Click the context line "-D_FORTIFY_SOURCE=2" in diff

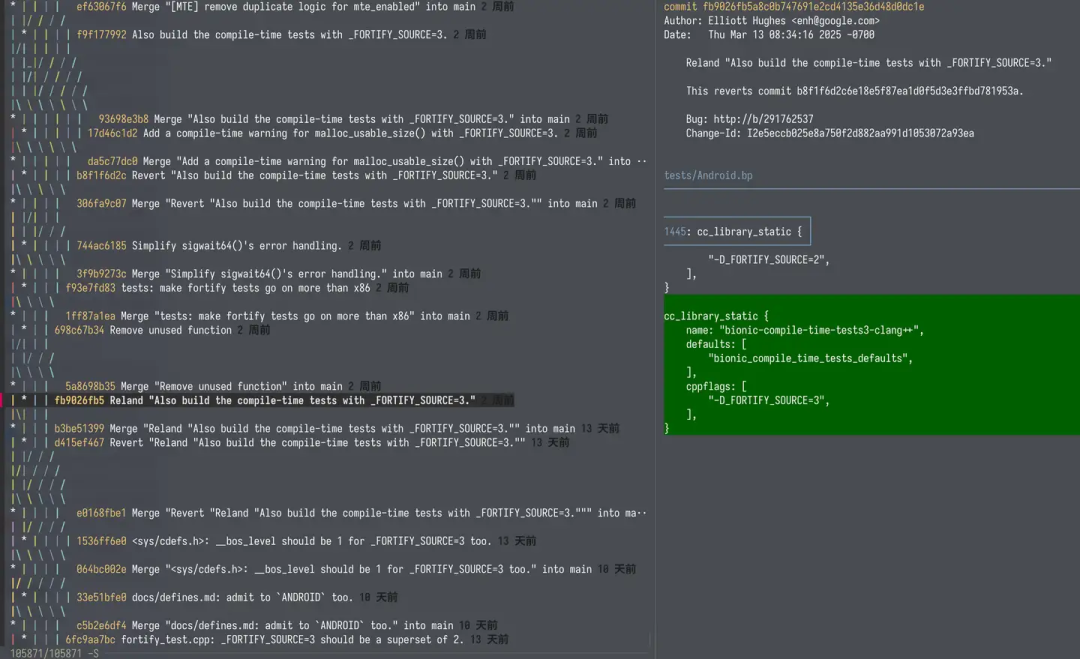pos(769,260)
